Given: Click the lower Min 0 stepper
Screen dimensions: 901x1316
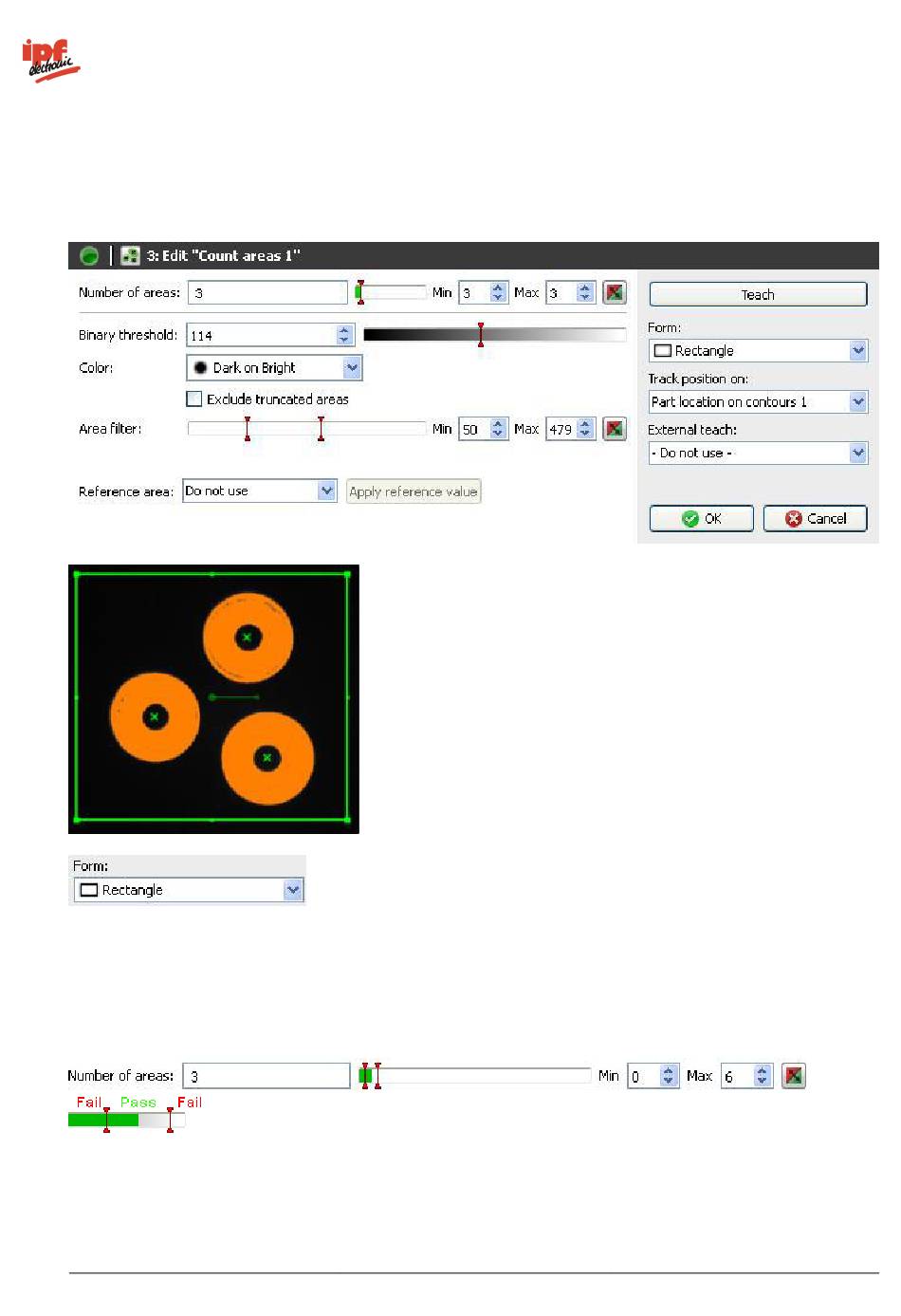Looking at the screenshot, I should click(669, 1075).
